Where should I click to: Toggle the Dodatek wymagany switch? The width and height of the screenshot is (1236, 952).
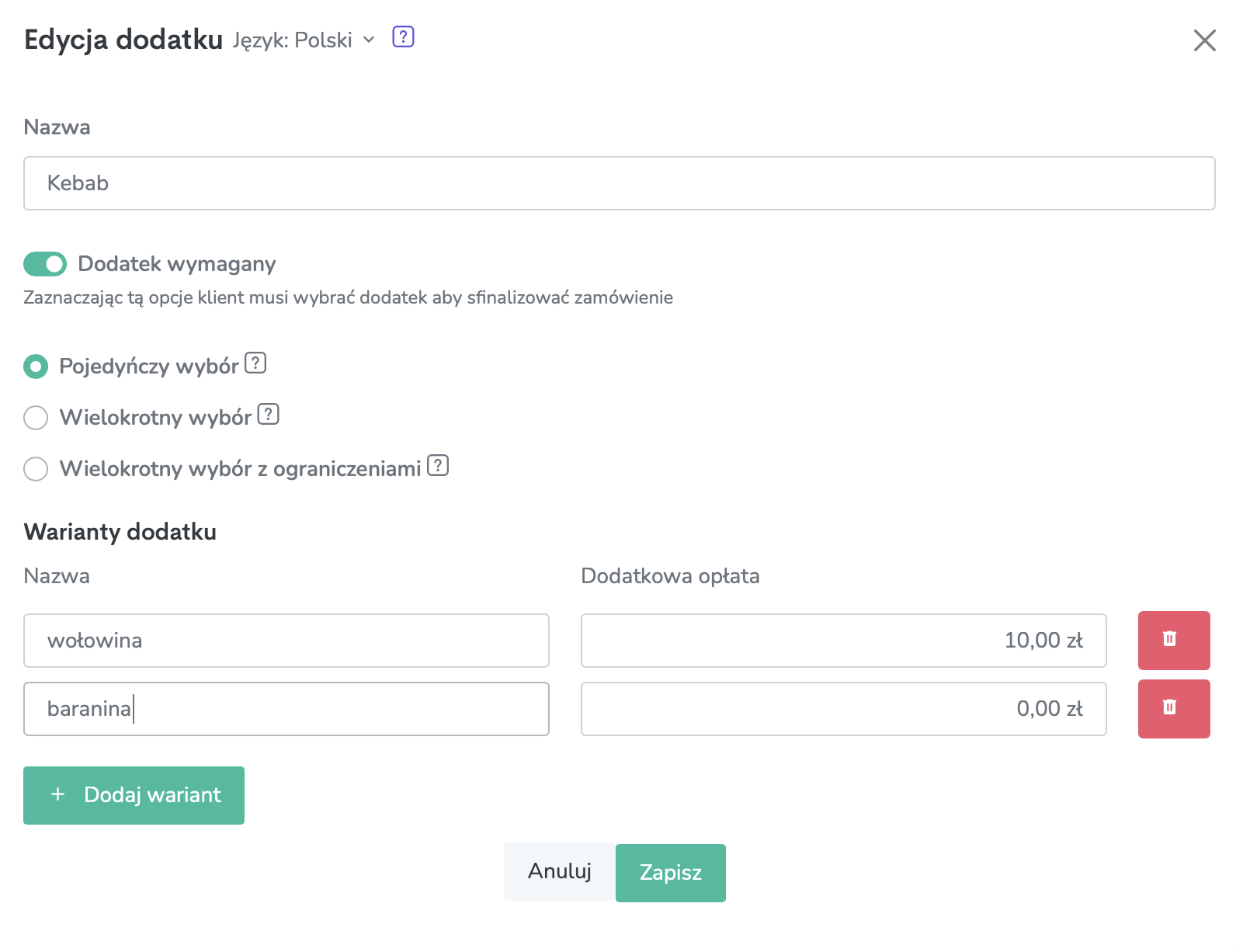[45, 264]
